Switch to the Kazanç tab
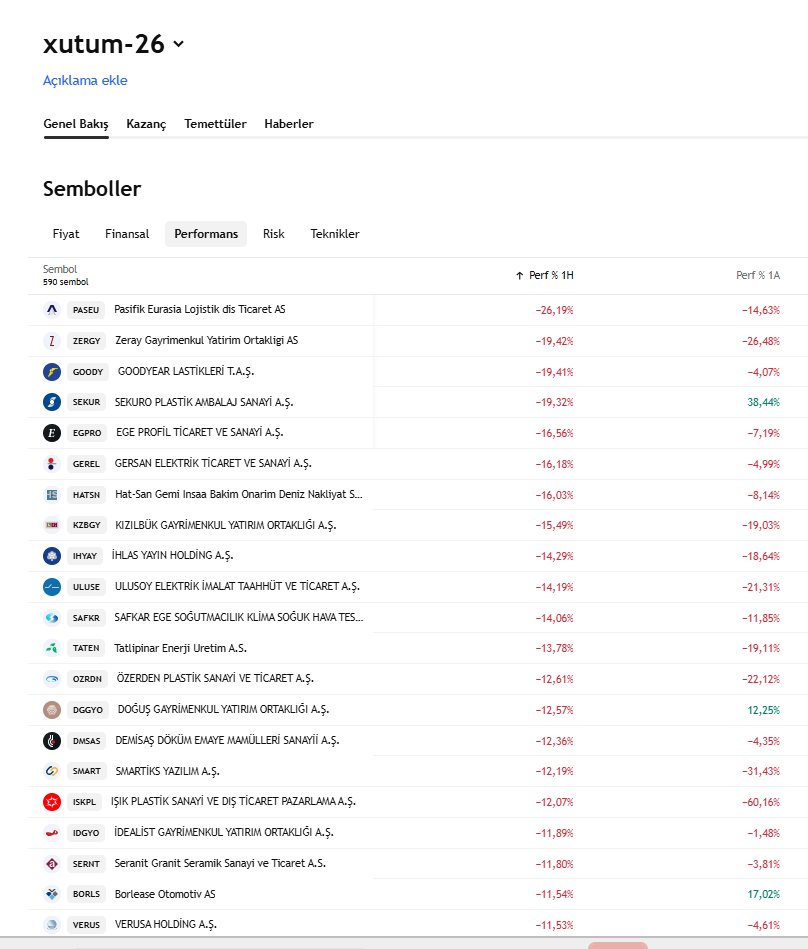The height and width of the screenshot is (949, 808). (x=146, y=124)
